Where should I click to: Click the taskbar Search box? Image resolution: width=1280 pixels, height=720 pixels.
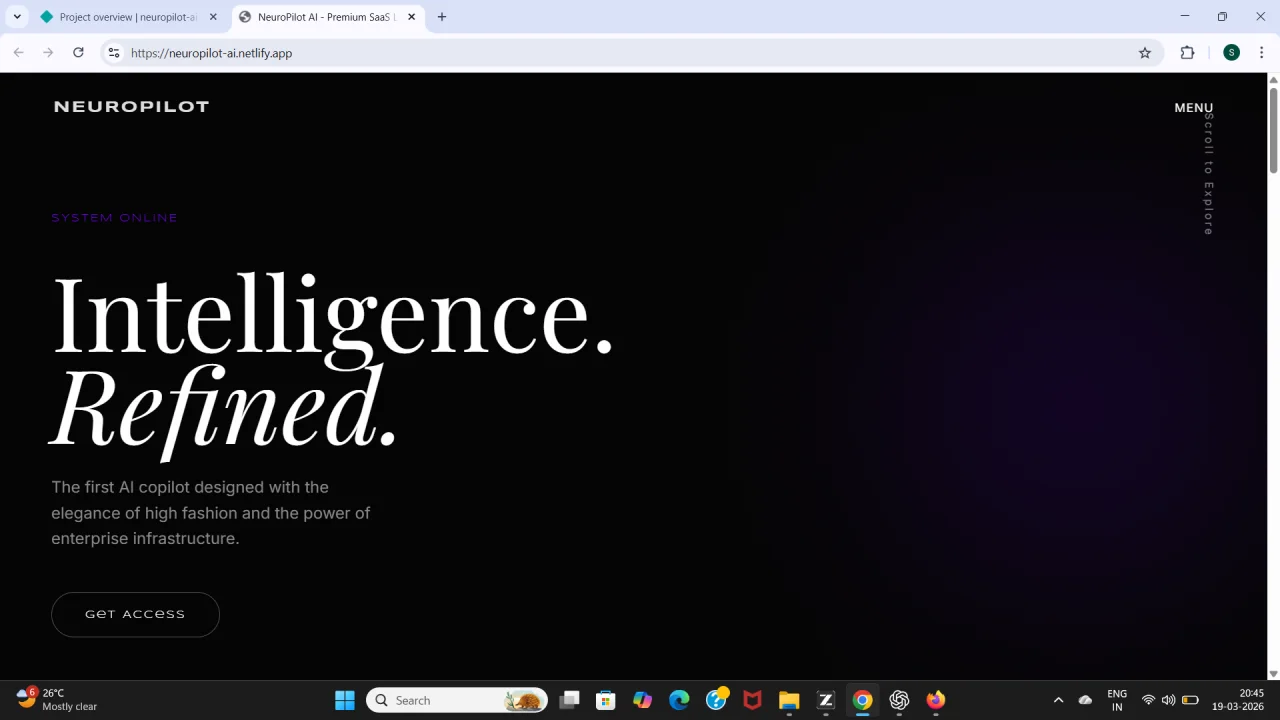click(x=458, y=700)
